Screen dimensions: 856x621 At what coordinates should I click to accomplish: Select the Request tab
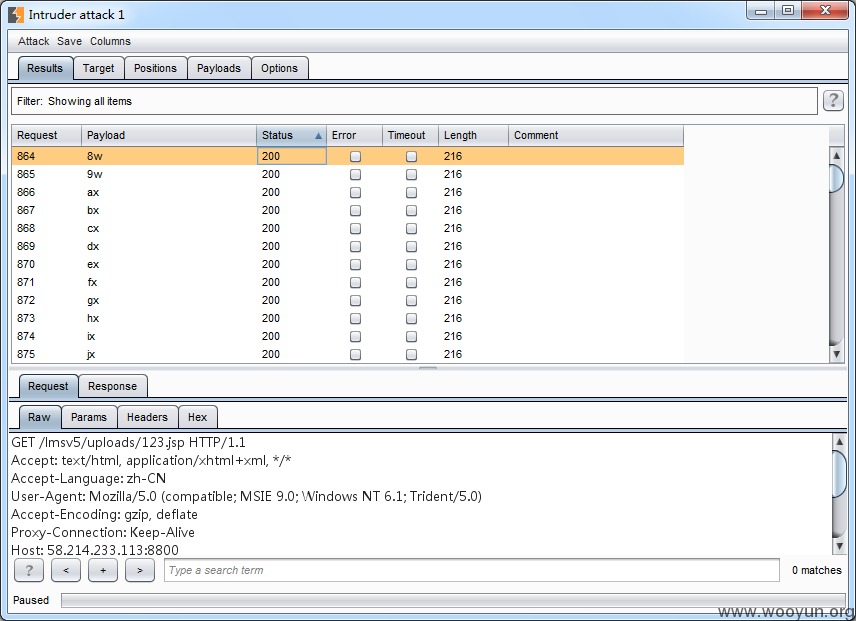(48, 386)
